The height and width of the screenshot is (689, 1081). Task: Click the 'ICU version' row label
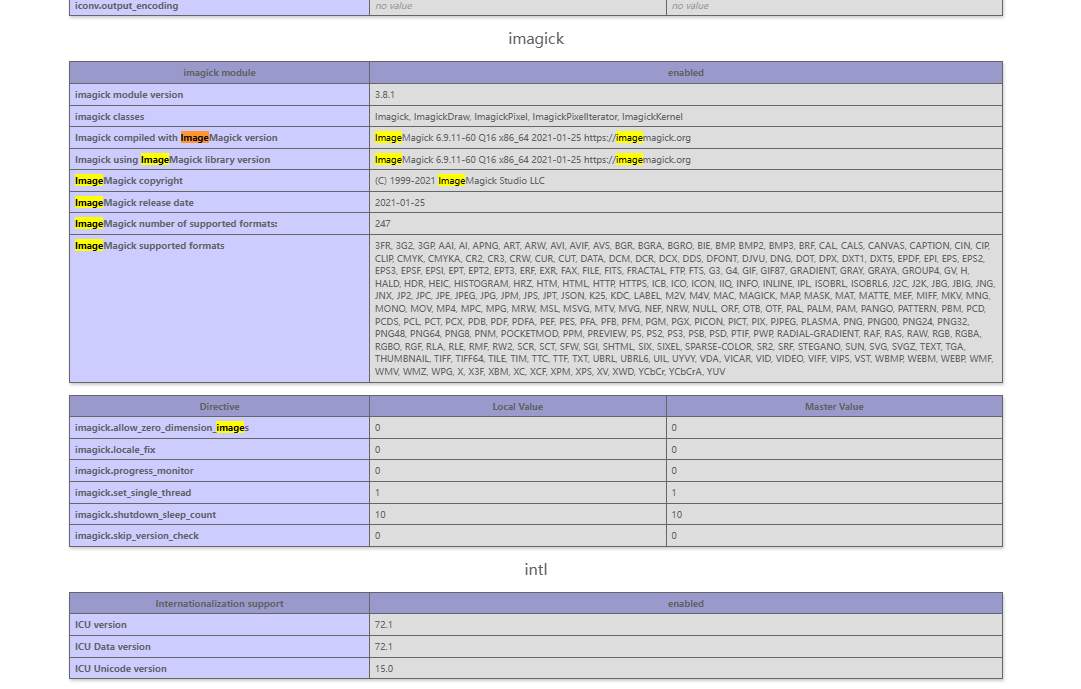tap(101, 625)
